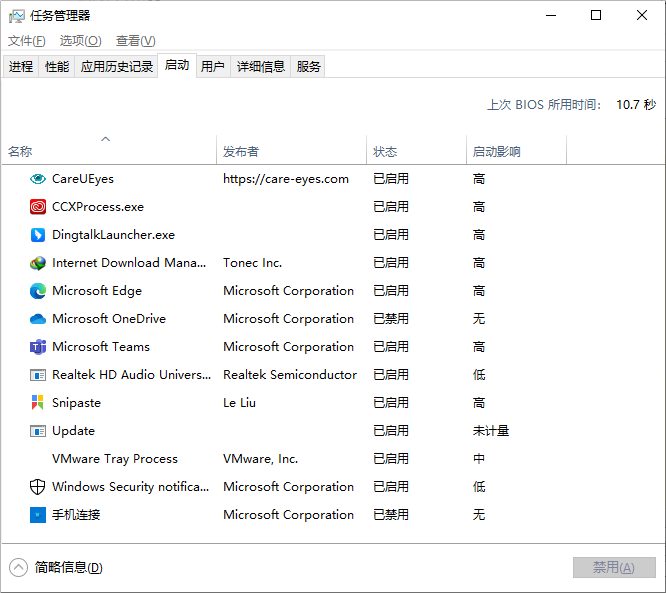
Task: Click the CareUEyes eye icon
Action: tap(38, 179)
